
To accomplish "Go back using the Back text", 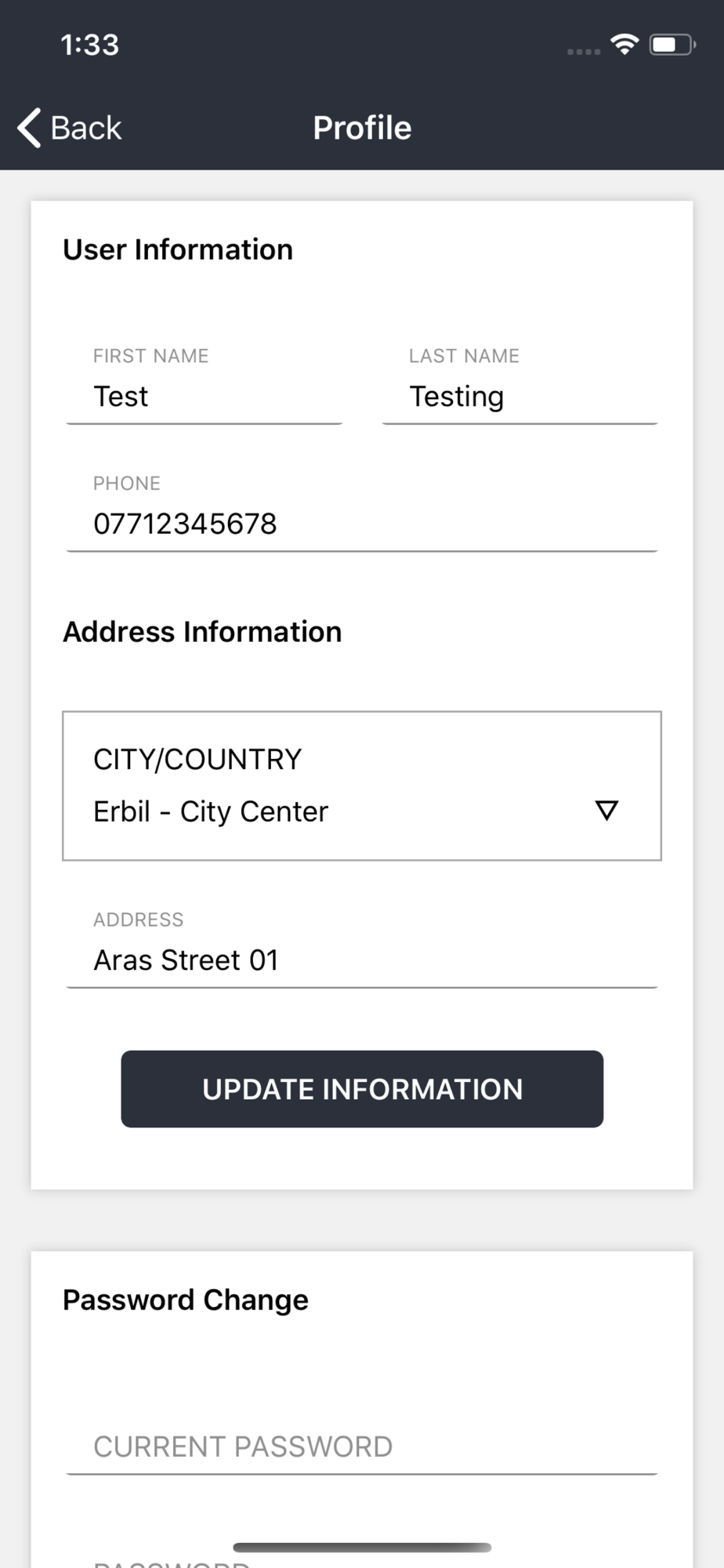I will coord(86,128).
